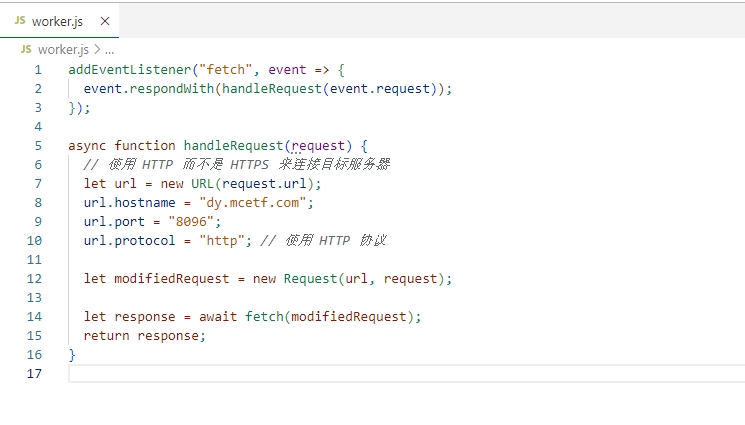Click the await keyword on line 14

218,317
